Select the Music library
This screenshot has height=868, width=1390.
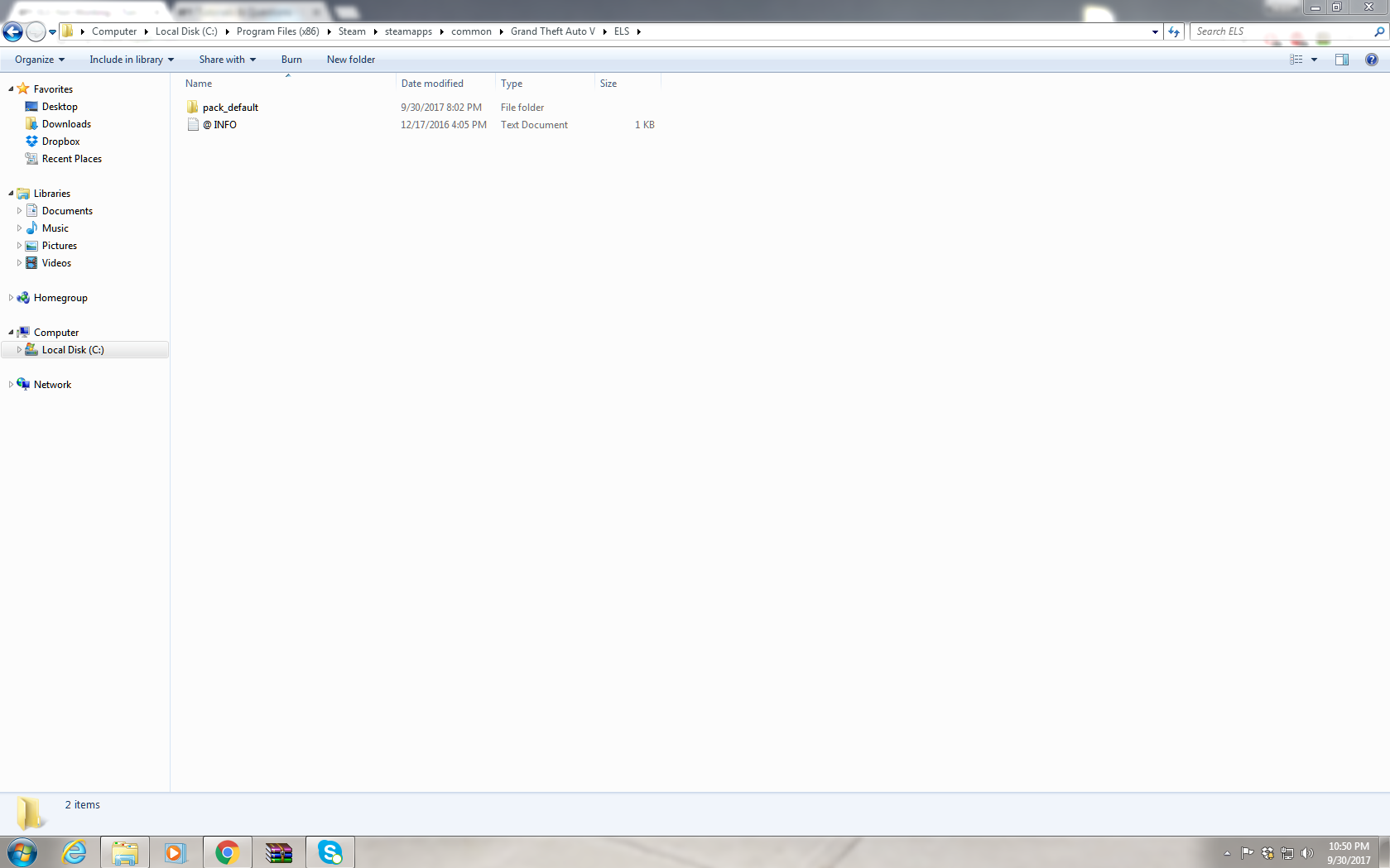click(55, 228)
